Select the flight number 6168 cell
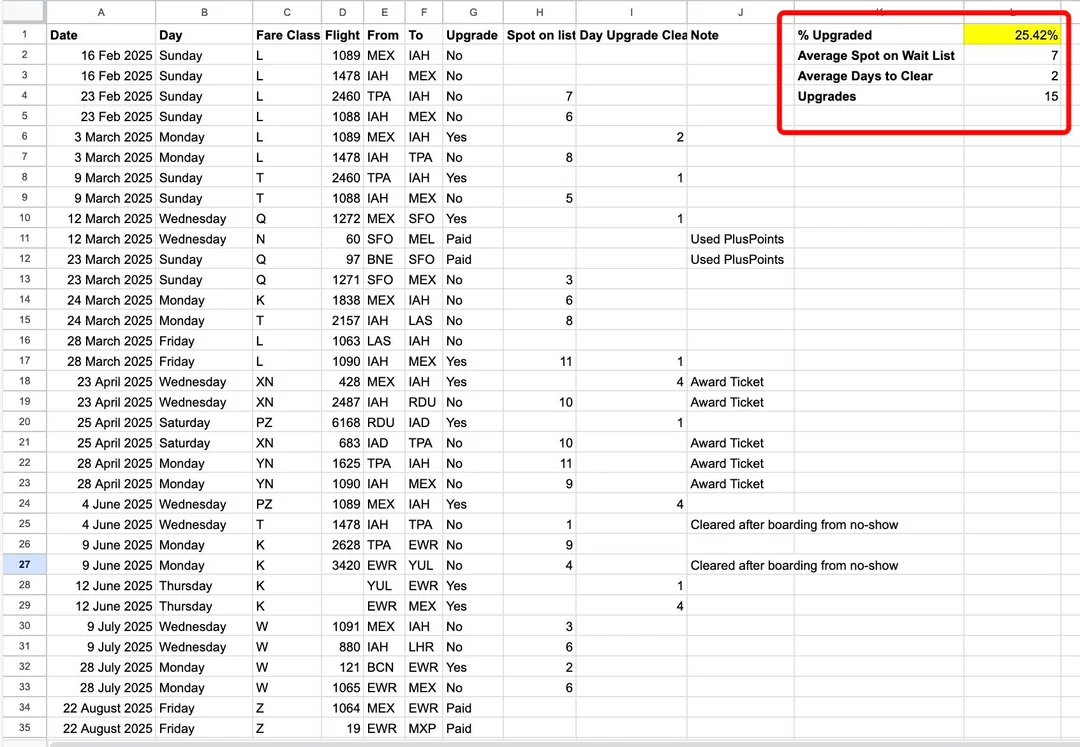The height and width of the screenshot is (747, 1080). (x=343, y=422)
